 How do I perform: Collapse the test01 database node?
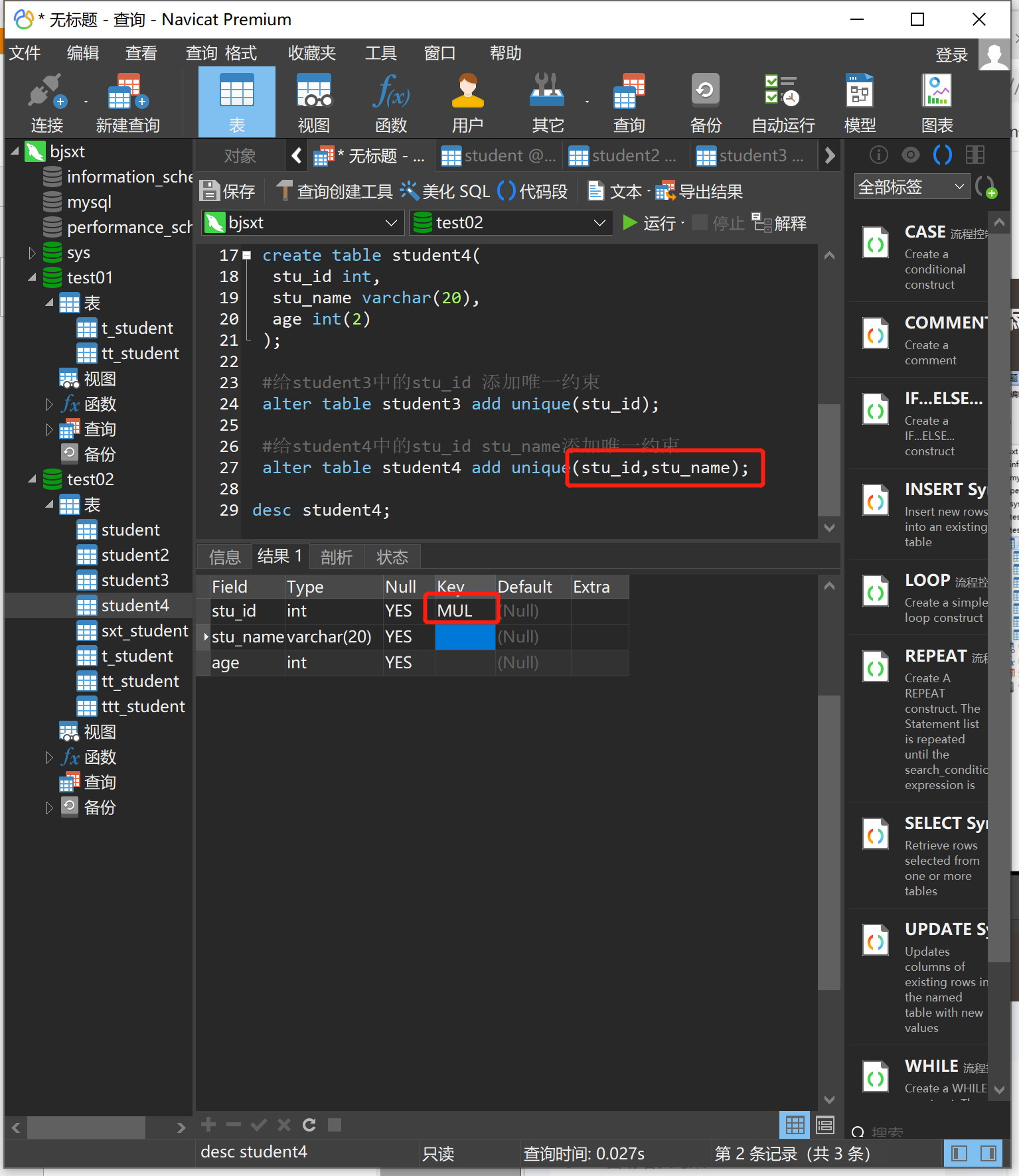(x=32, y=278)
